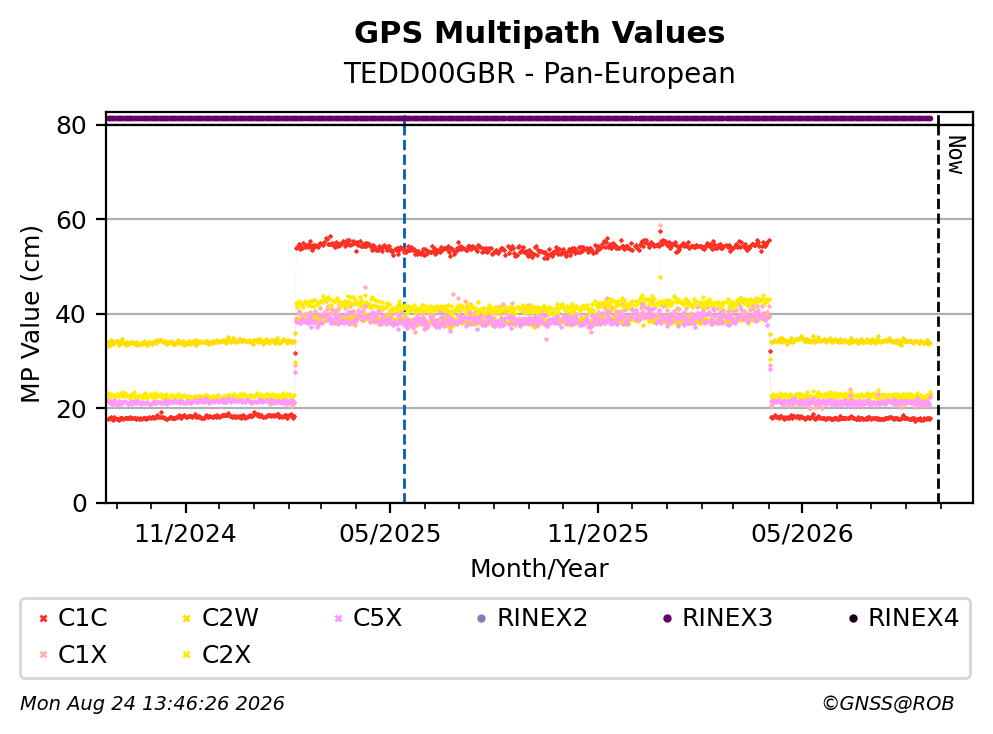Image resolution: width=993 pixels, height=734 pixels.
Task: Click the MP Value (cm) axis label
Action: click(x=30, y=314)
